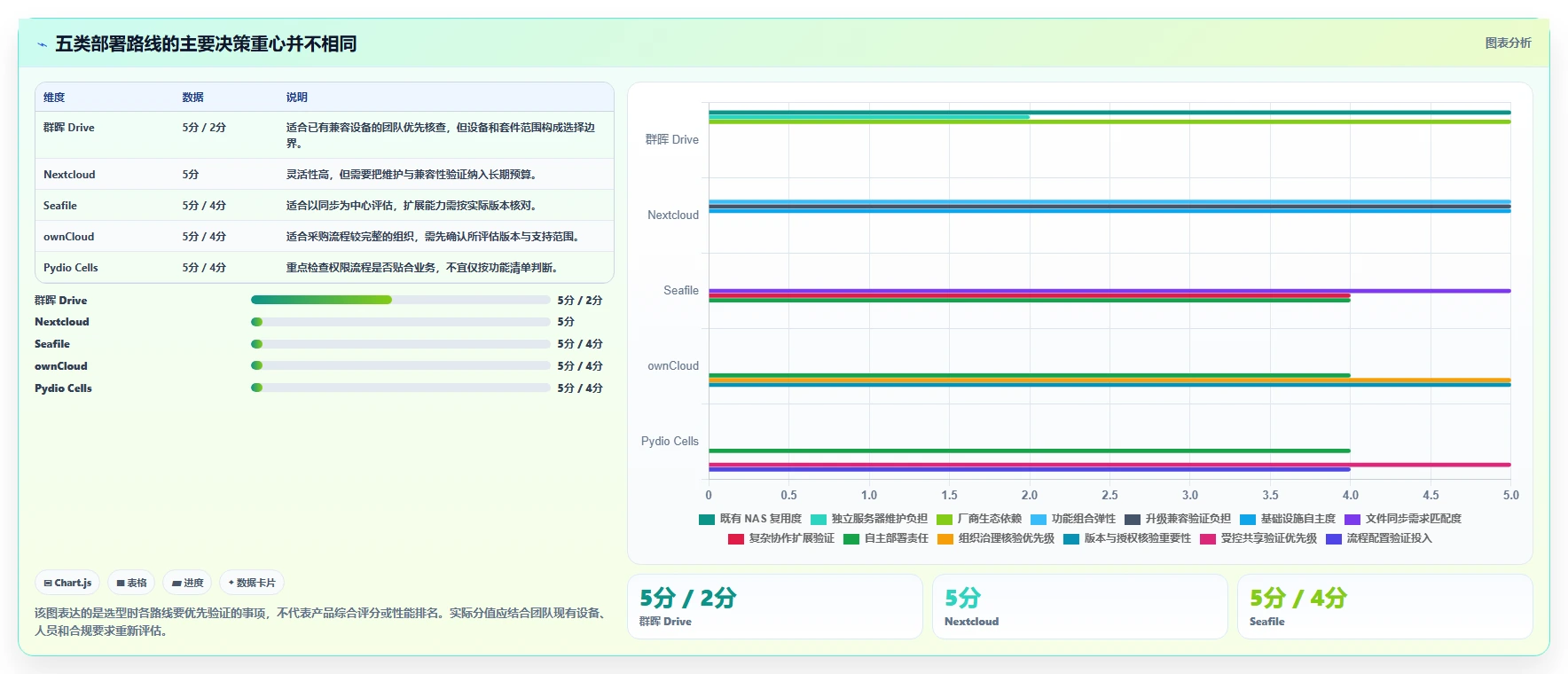Click the table description starting 适合以同步为中心评估

coord(412,206)
